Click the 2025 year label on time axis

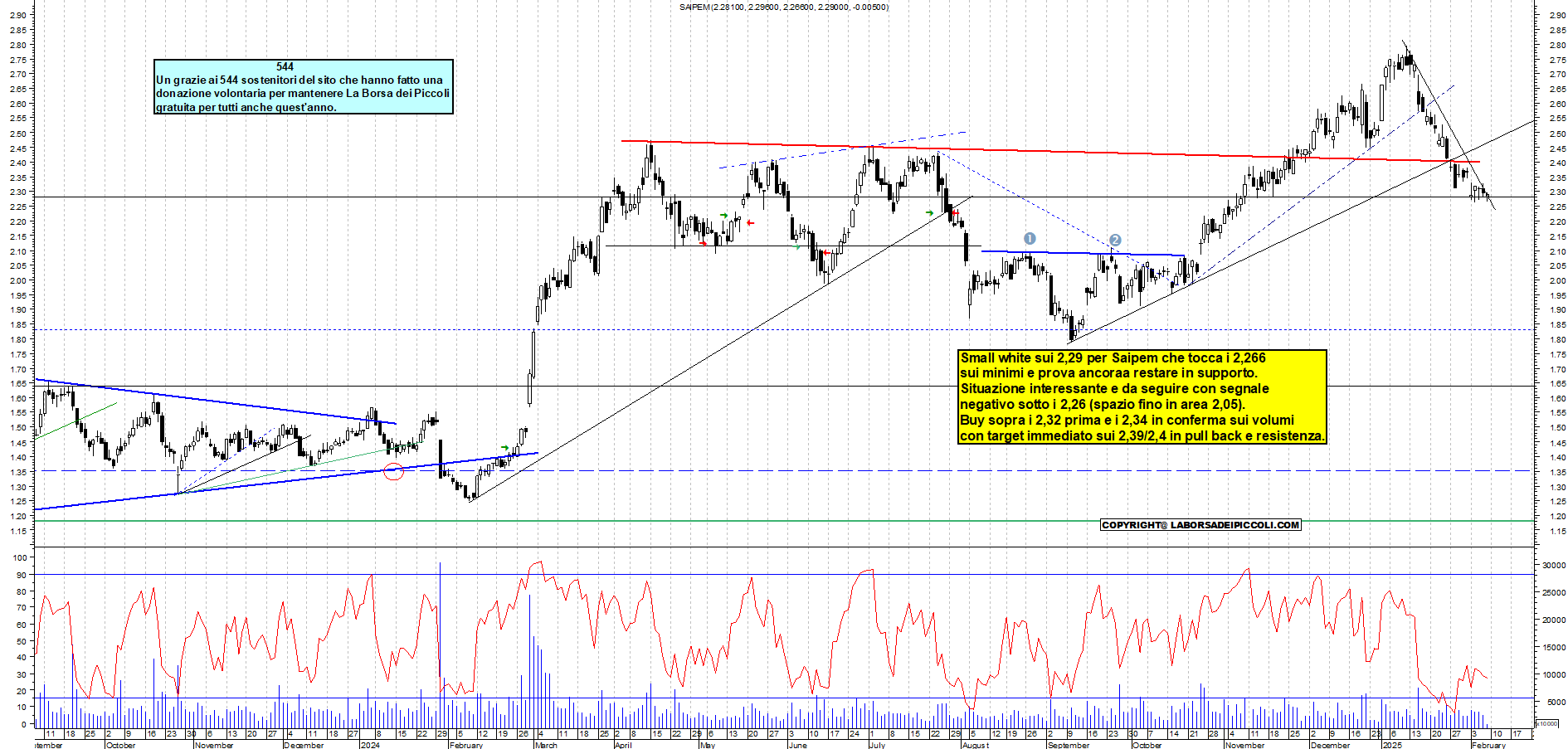tap(1392, 745)
